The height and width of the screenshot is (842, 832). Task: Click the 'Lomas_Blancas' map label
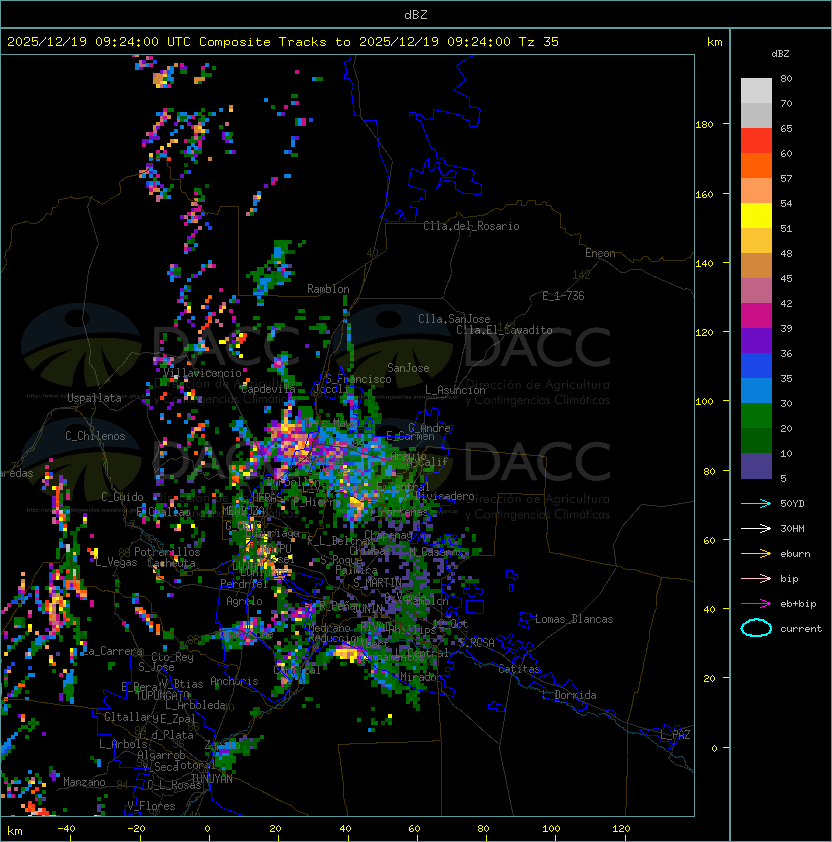[574, 619]
